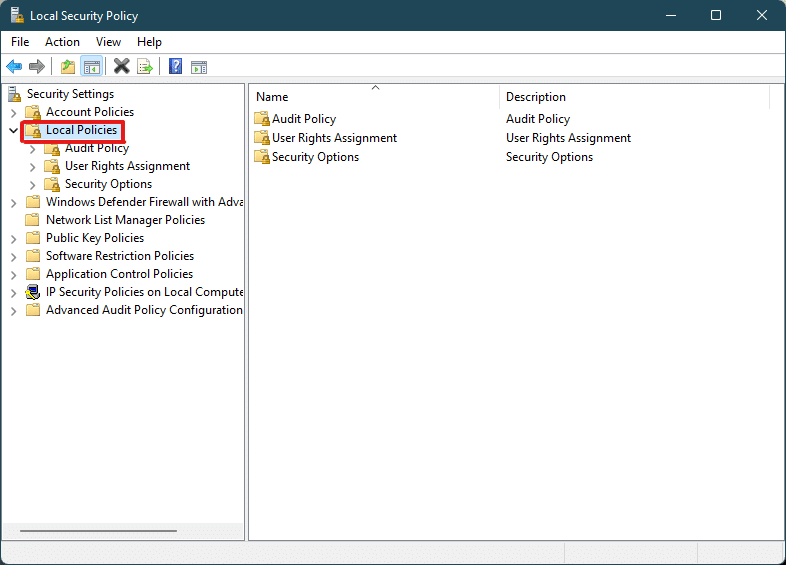Select Advanced Audit Policy Configuration label

click(x=144, y=310)
